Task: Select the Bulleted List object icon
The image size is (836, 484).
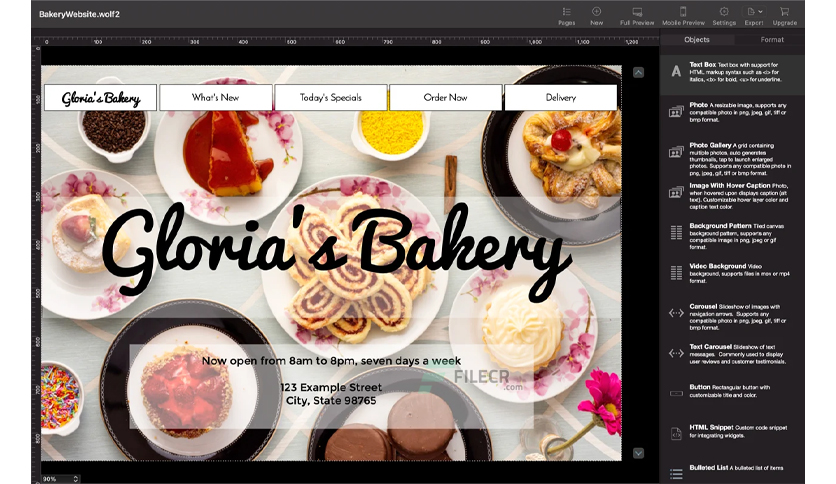Action: pyautogui.click(x=676, y=473)
